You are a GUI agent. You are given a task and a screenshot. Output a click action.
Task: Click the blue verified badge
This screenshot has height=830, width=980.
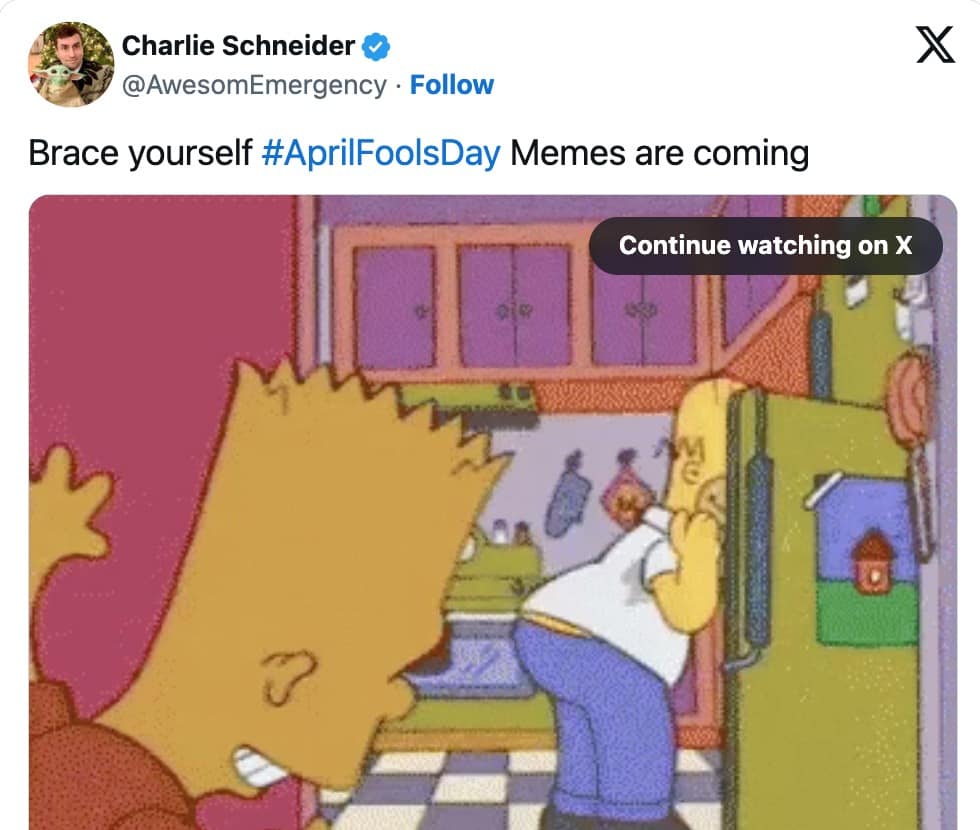376,46
